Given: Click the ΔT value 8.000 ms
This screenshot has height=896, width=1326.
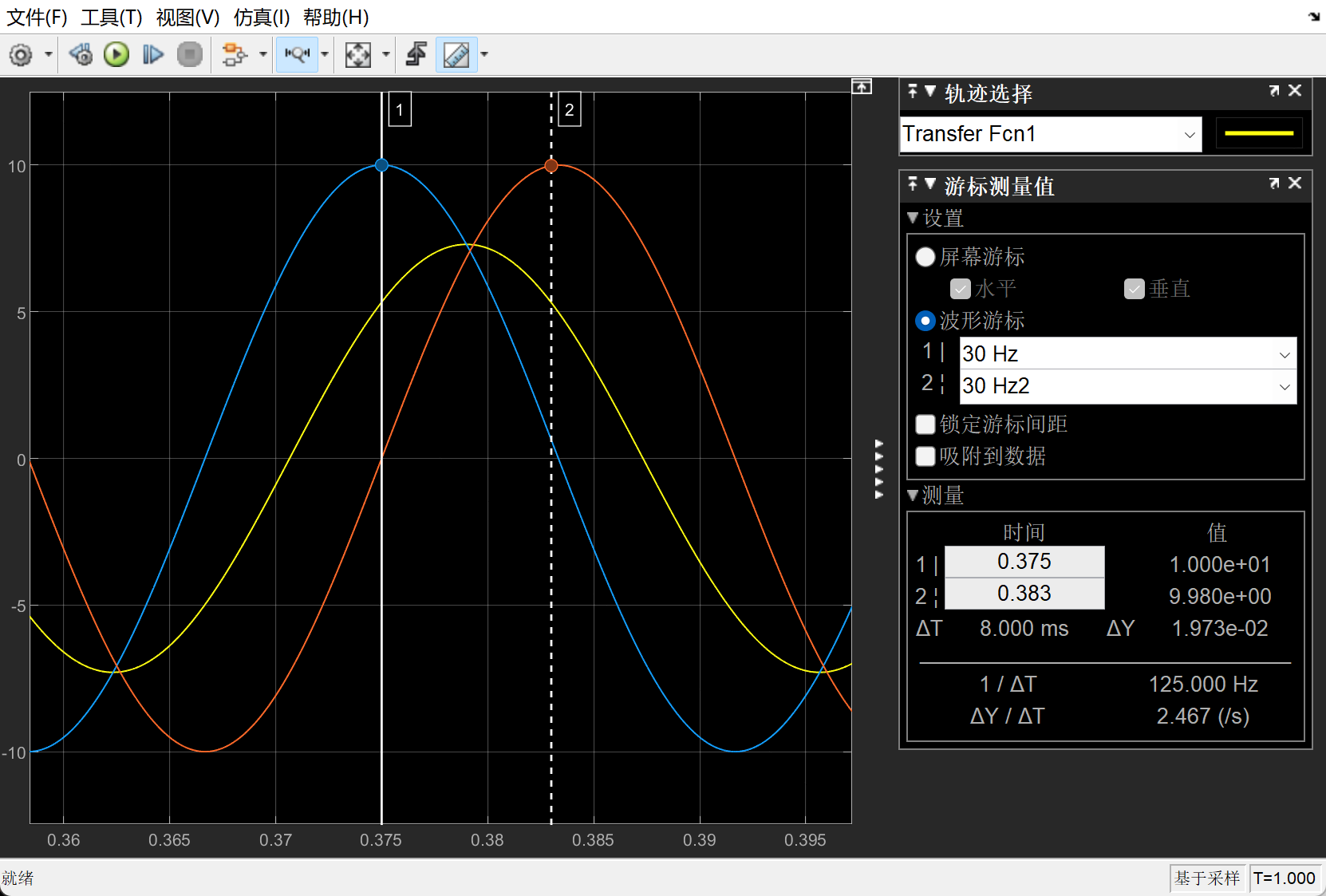Looking at the screenshot, I should pos(1024,629).
